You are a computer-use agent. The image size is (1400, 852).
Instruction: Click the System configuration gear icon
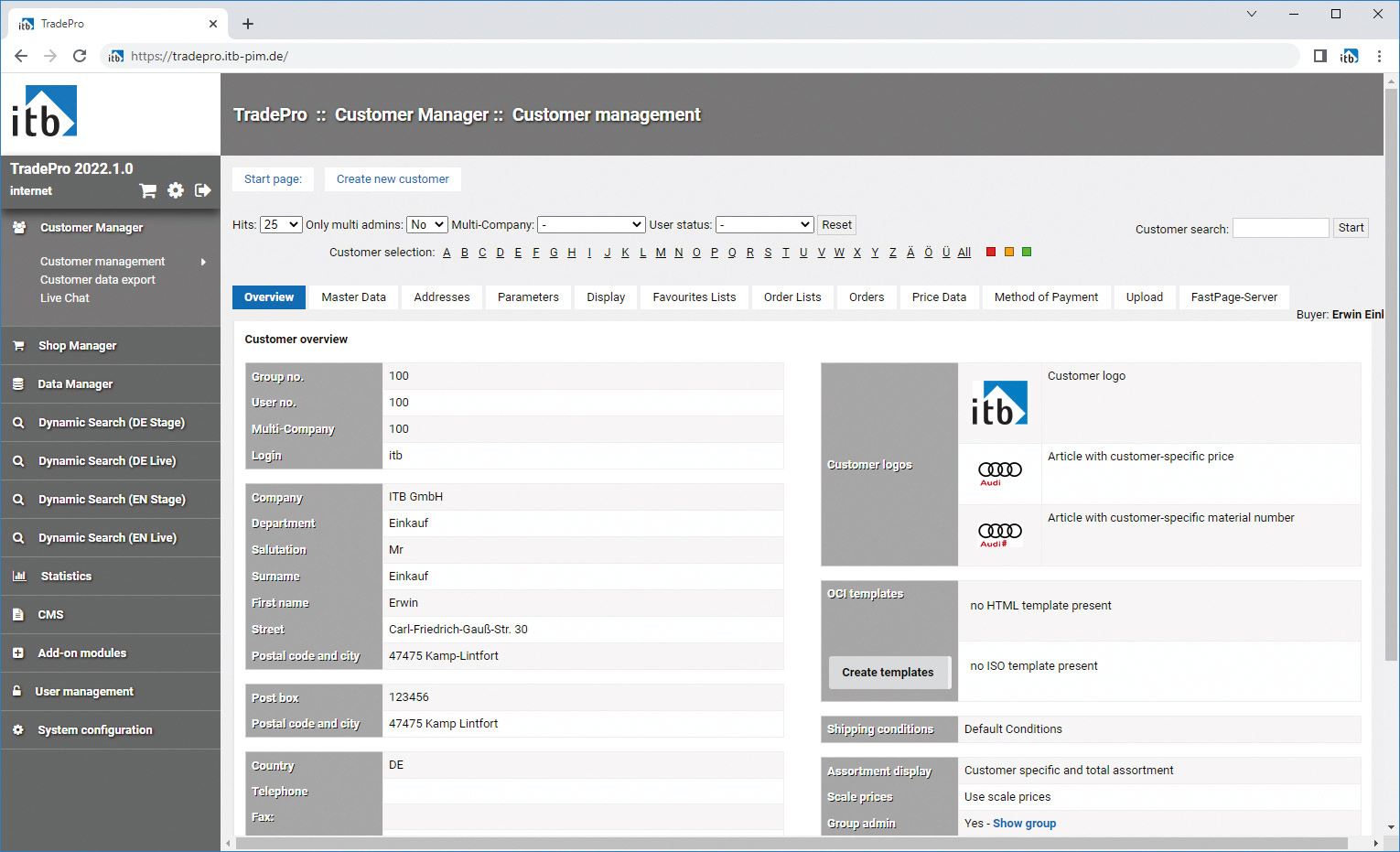(x=18, y=730)
